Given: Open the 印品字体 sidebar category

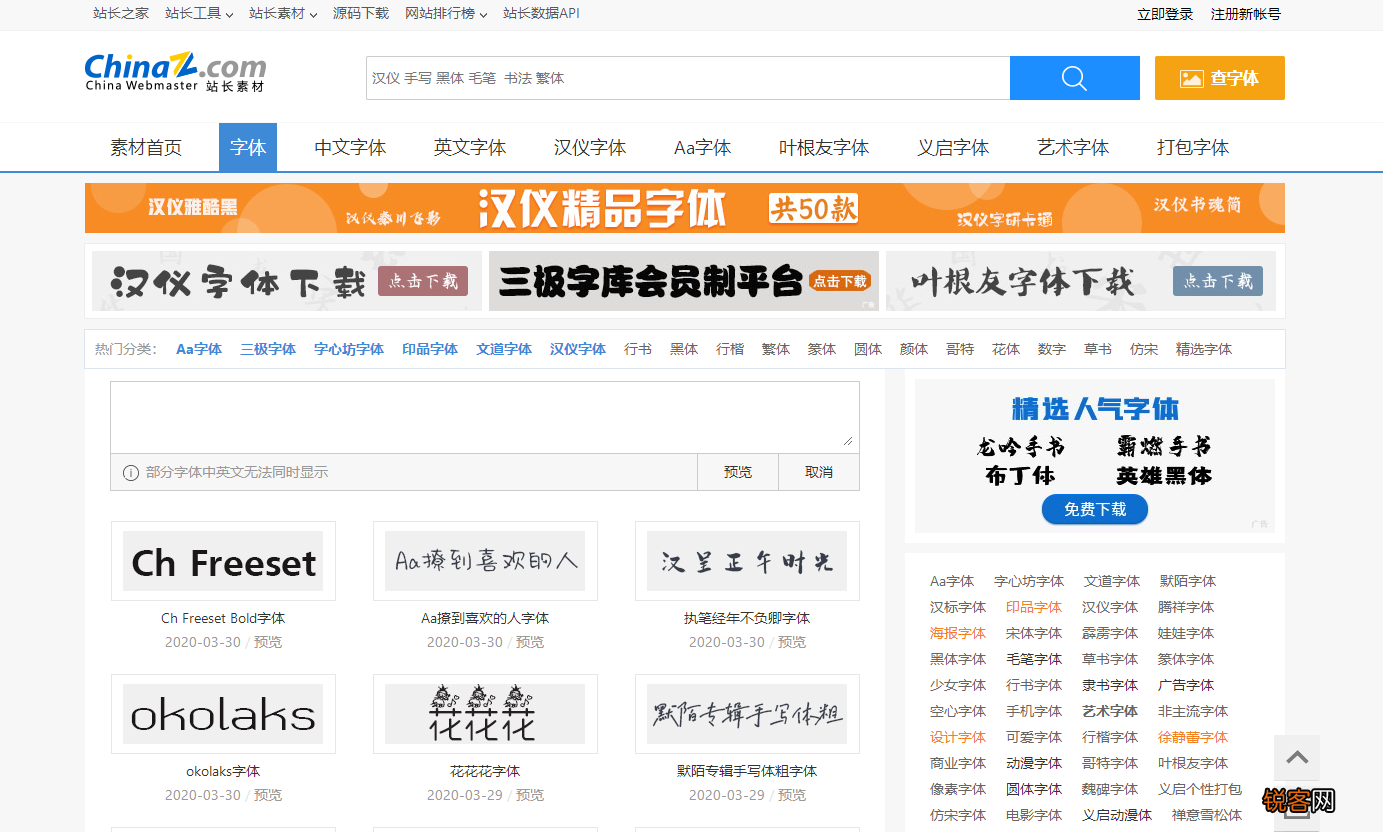Looking at the screenshot, I should pos(1034,607).
